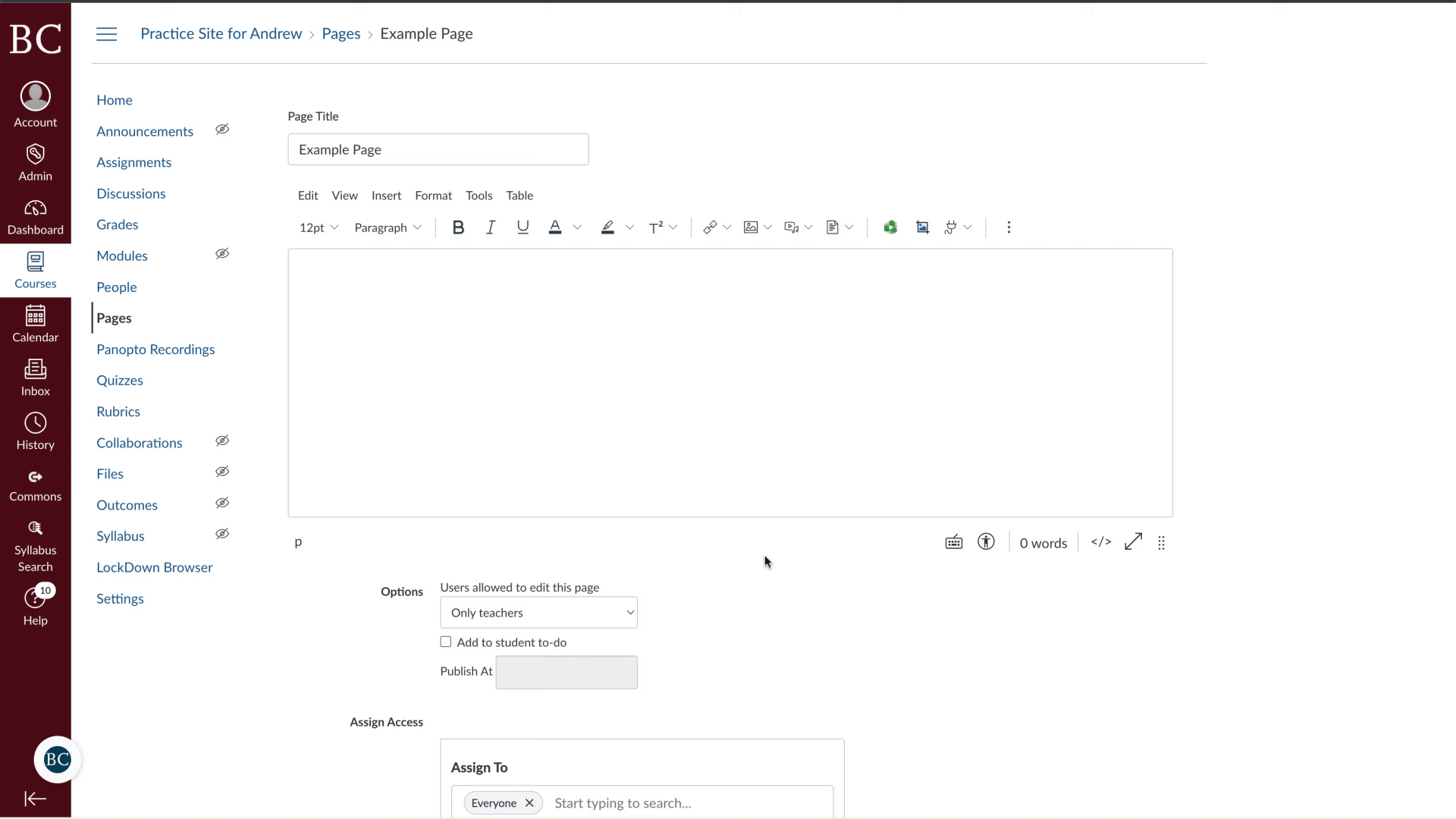The height and width of the screenshot is (819, 1456).
Task: Expand the Paragraph style dropdown
Action: click(x=388, y=227)
